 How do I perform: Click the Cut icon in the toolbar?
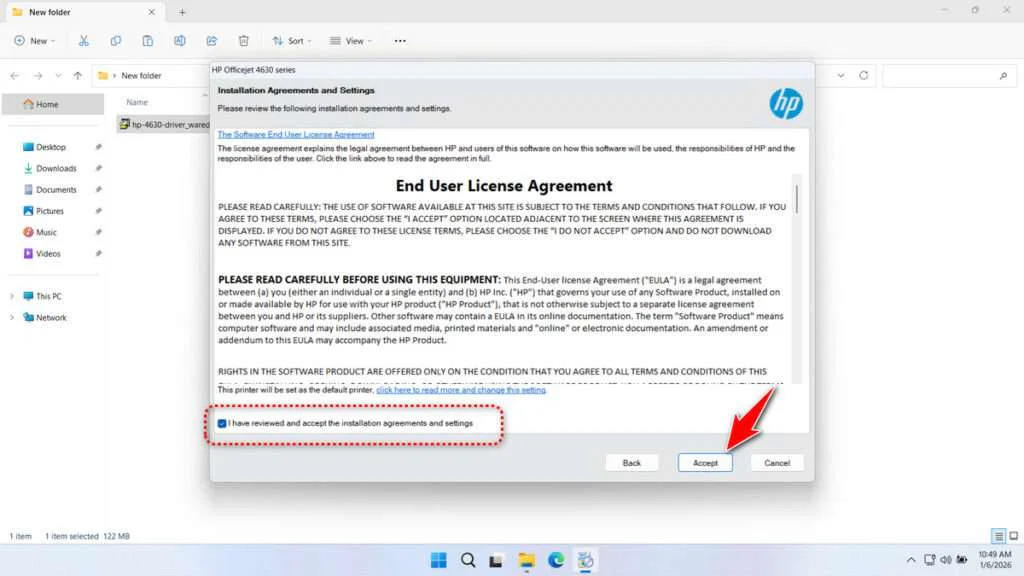coord(84,40)
